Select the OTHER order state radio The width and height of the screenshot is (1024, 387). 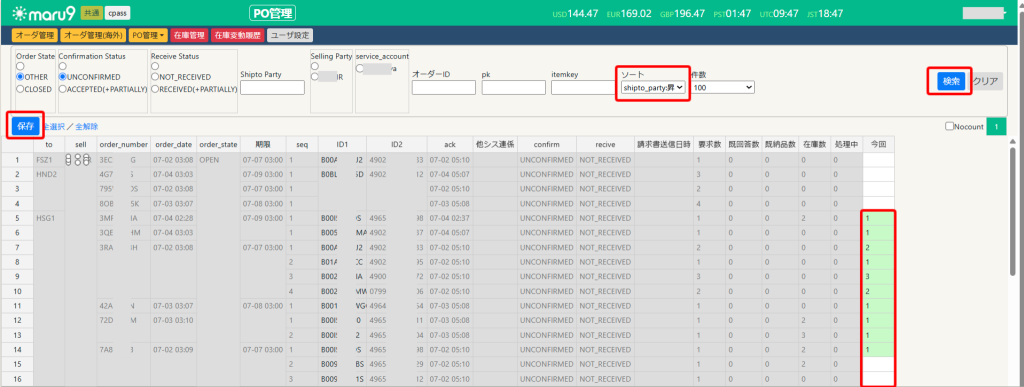click(x=20, y=77)
